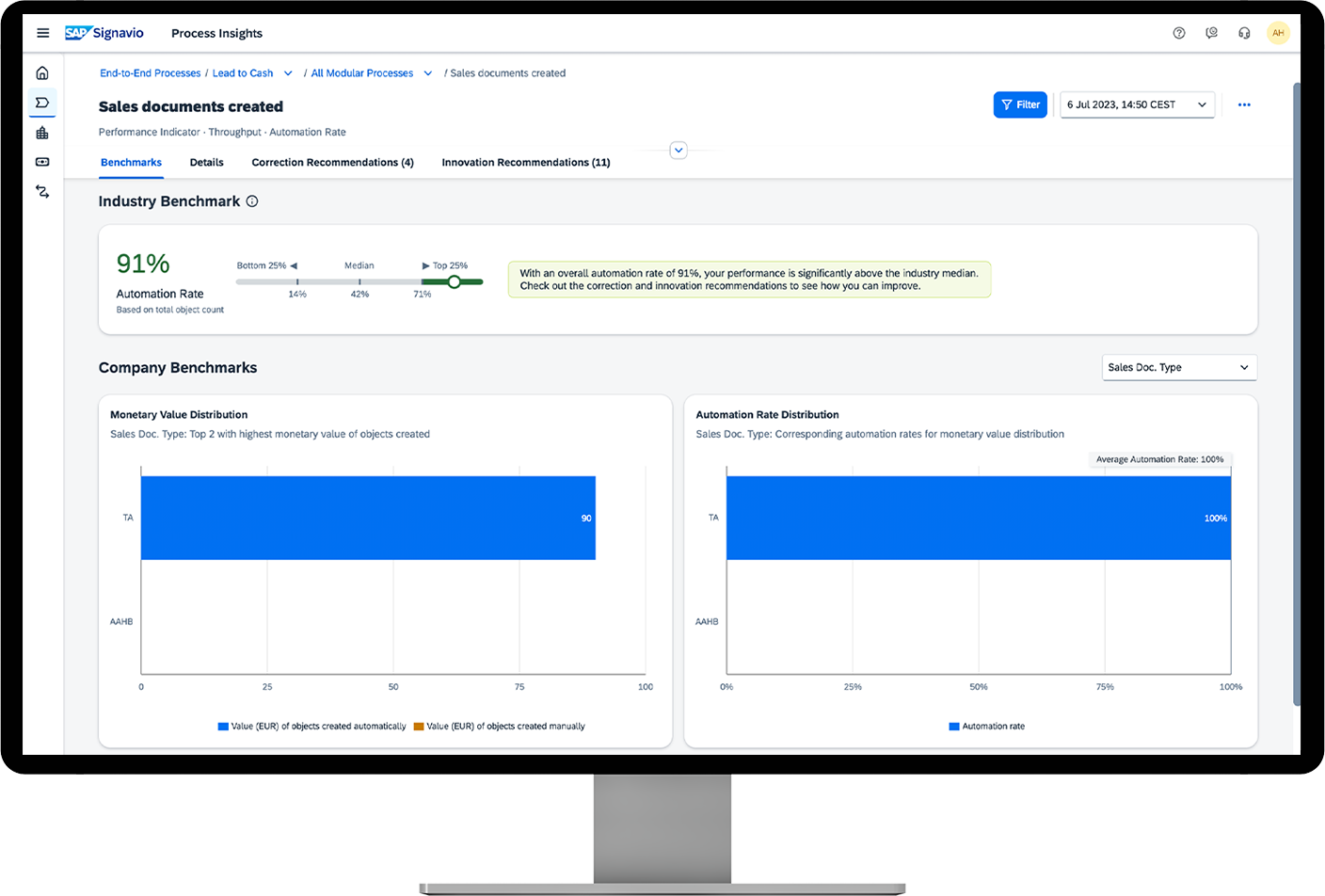Click the automation rate benchmark slider marker
This screenshot has height=896, width=1325.
455,281
